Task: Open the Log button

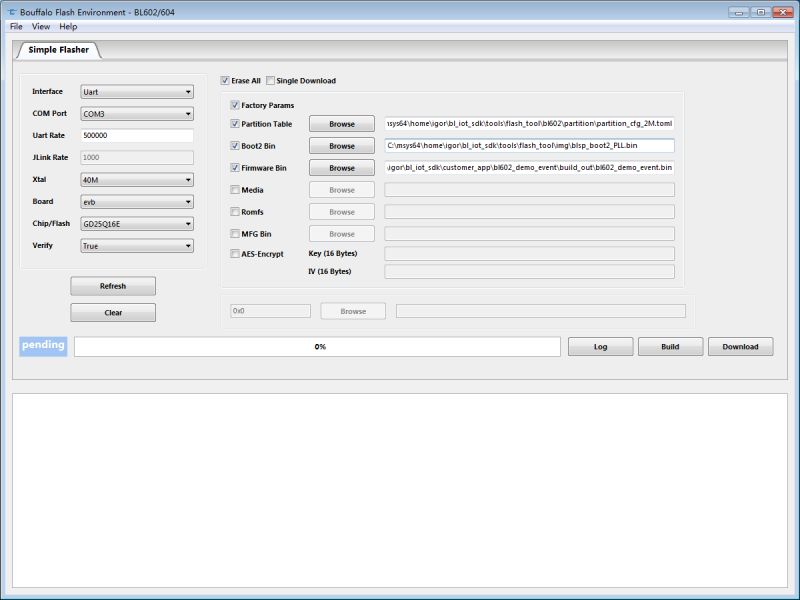Action: (x=601, y=347)
